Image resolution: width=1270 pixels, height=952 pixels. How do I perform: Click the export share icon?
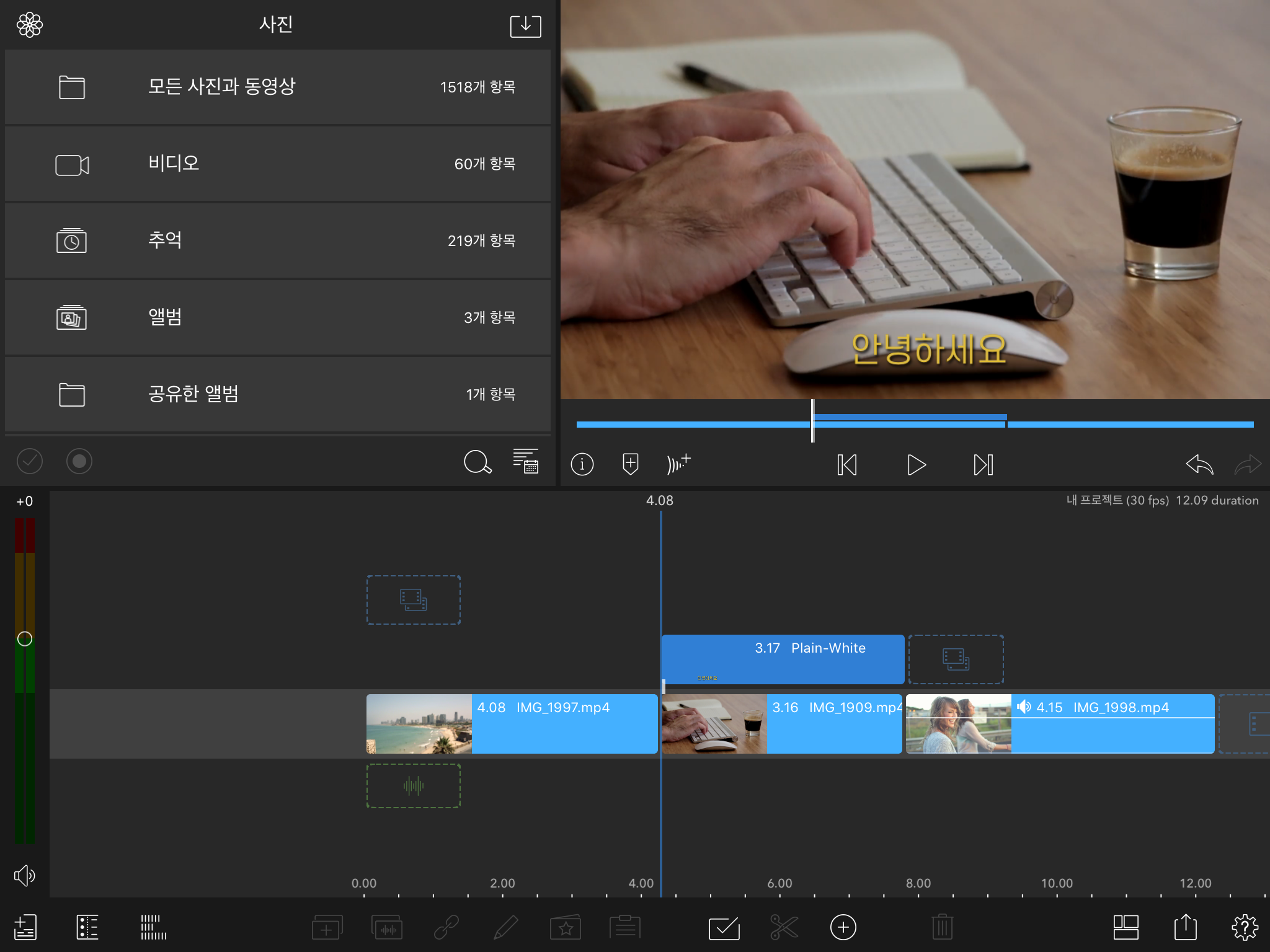[1185, 927]
